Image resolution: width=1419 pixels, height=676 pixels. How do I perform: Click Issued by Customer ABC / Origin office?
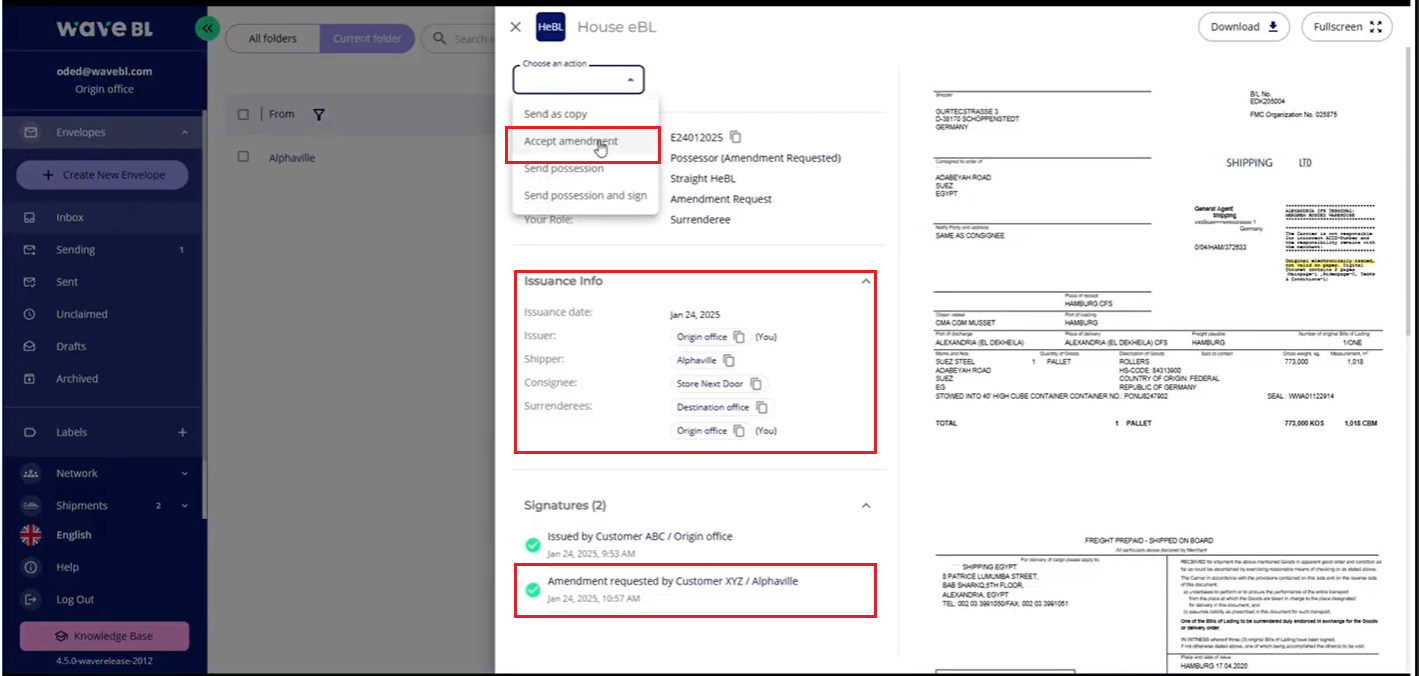640,536
